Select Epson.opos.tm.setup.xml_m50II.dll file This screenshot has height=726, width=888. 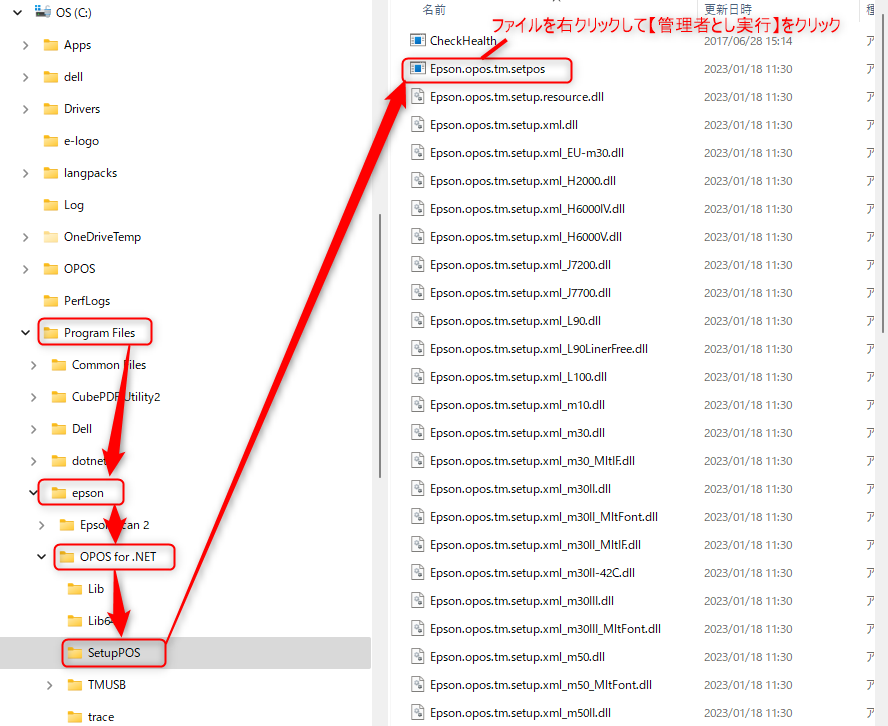tap(520, 712)
